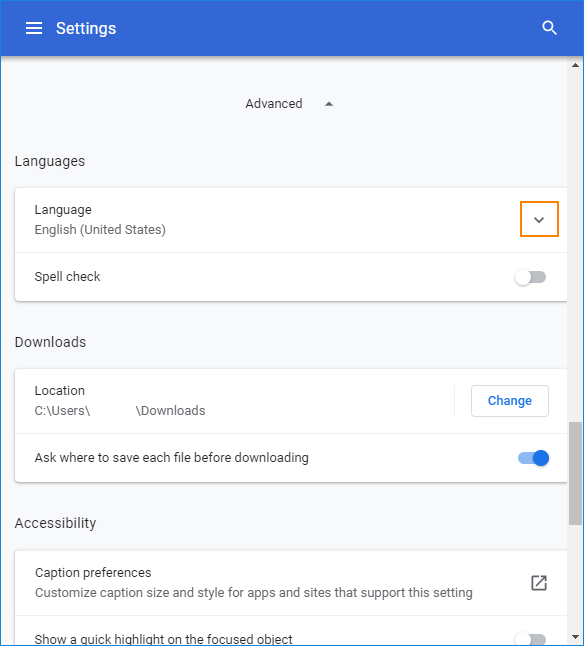
Task: Click the Spell check label
Action: [68, 276]
